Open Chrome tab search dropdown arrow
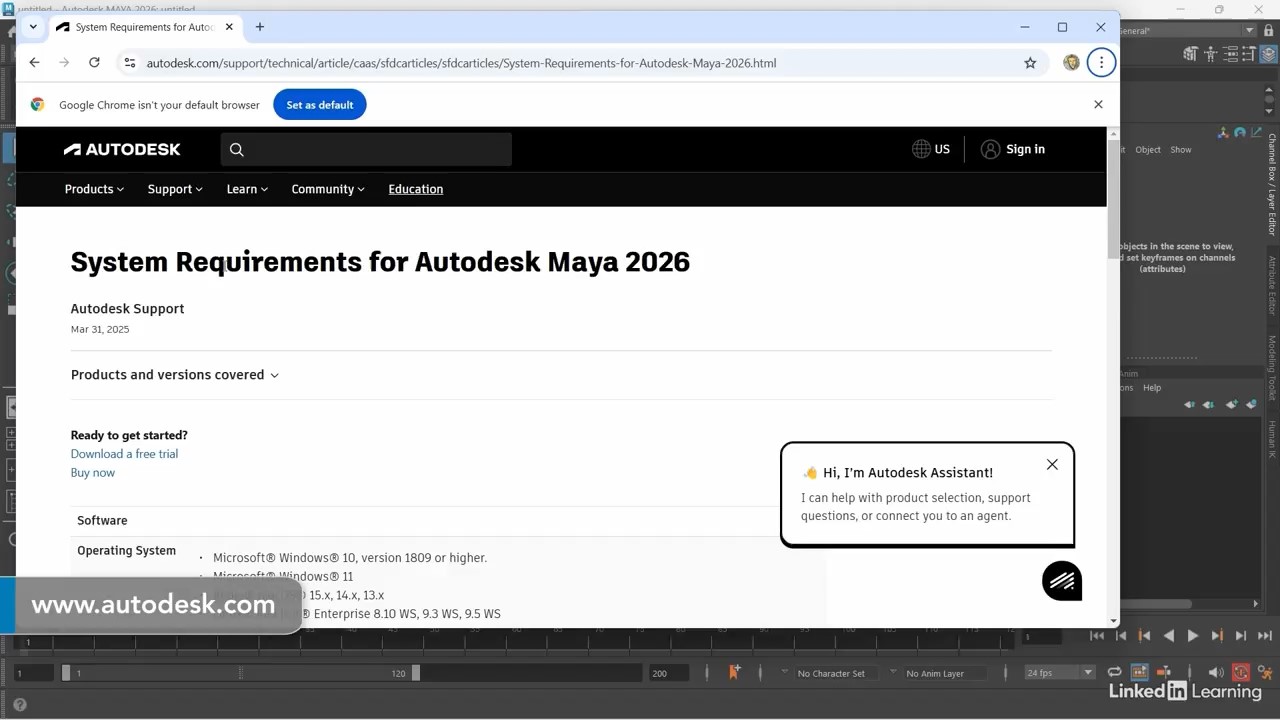Viewport: 1280px width, 720px height. pyautogui.click(x=33, y=27)
